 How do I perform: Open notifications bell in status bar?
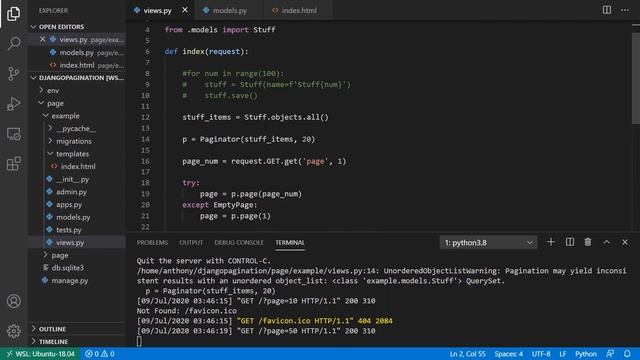tap(627, 354)
